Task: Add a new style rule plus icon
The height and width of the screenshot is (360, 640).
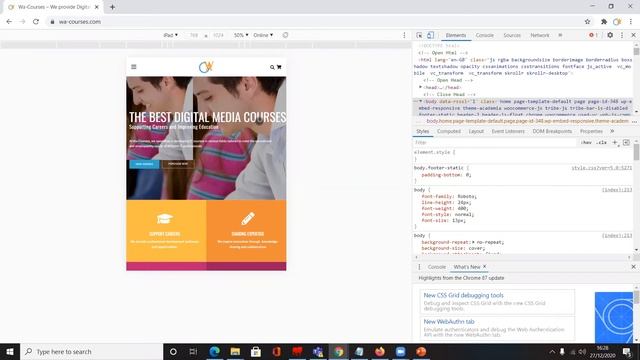Action: click(x=615, y=142)
